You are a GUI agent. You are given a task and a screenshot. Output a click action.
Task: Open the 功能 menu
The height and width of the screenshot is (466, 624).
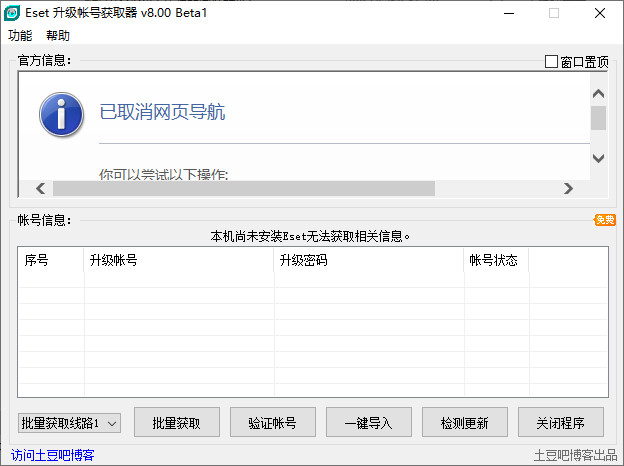[20, 35]
